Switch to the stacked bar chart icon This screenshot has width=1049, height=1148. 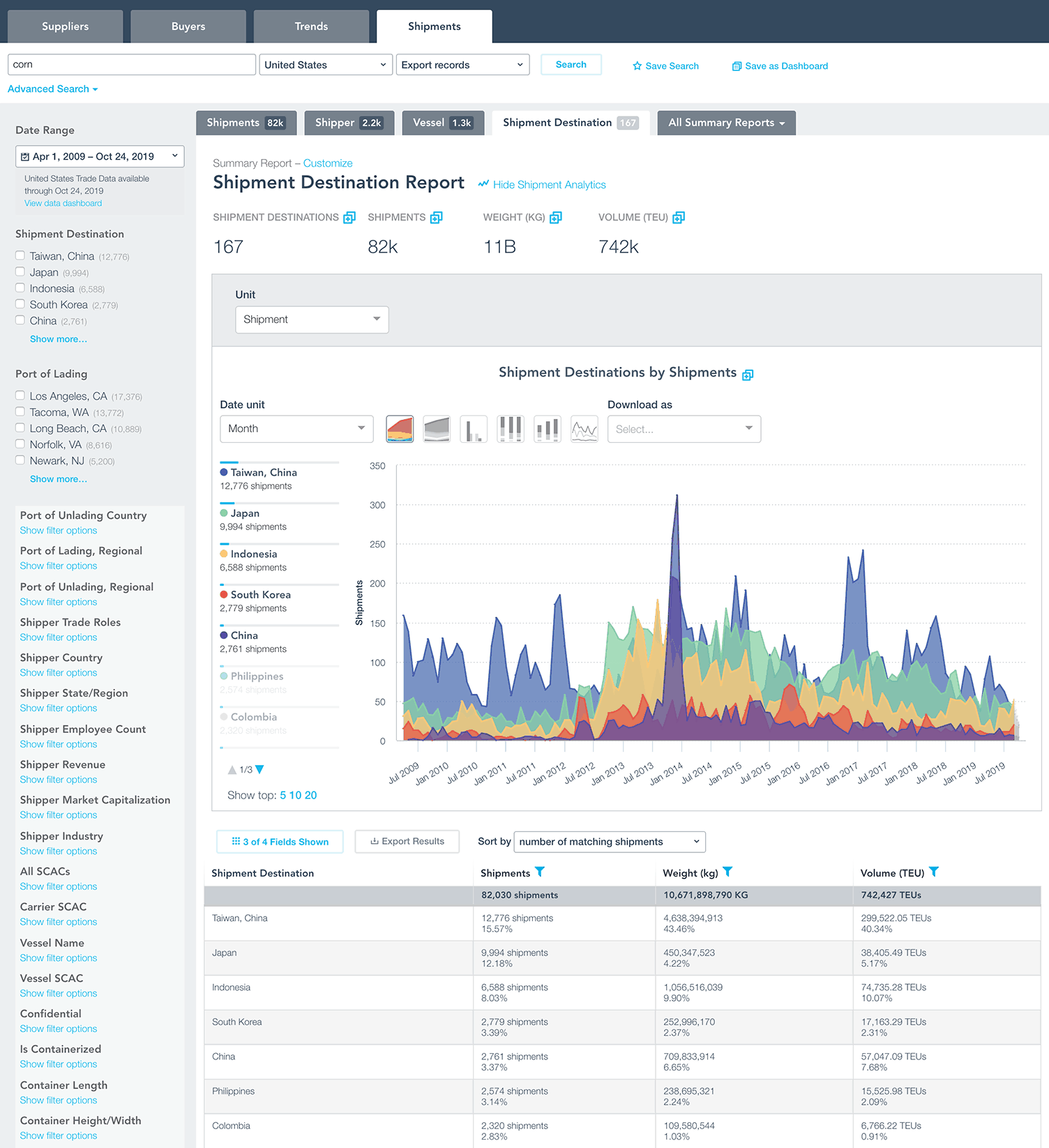coord(510,429)
